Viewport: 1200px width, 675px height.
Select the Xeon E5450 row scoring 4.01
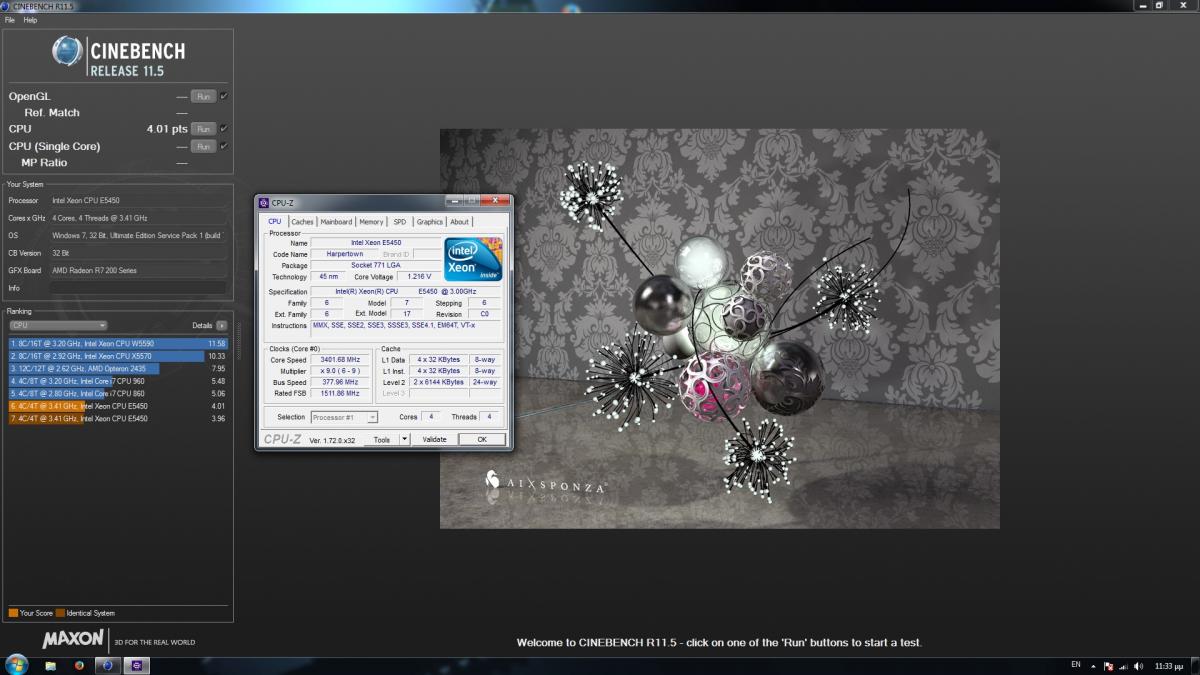coord(118,406)
